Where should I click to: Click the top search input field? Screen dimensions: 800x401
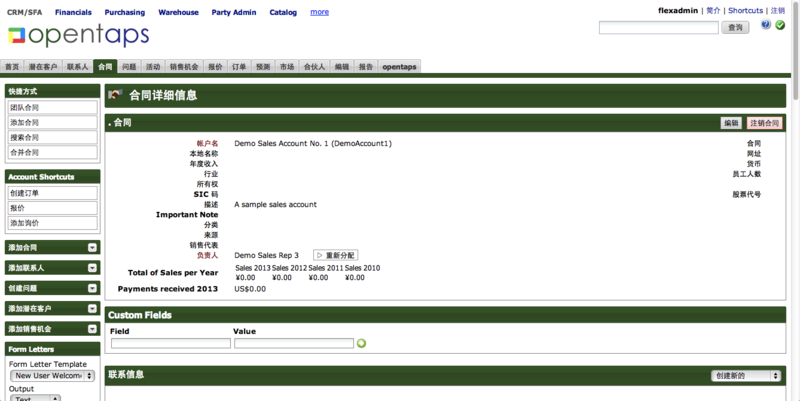pos(659,28)
